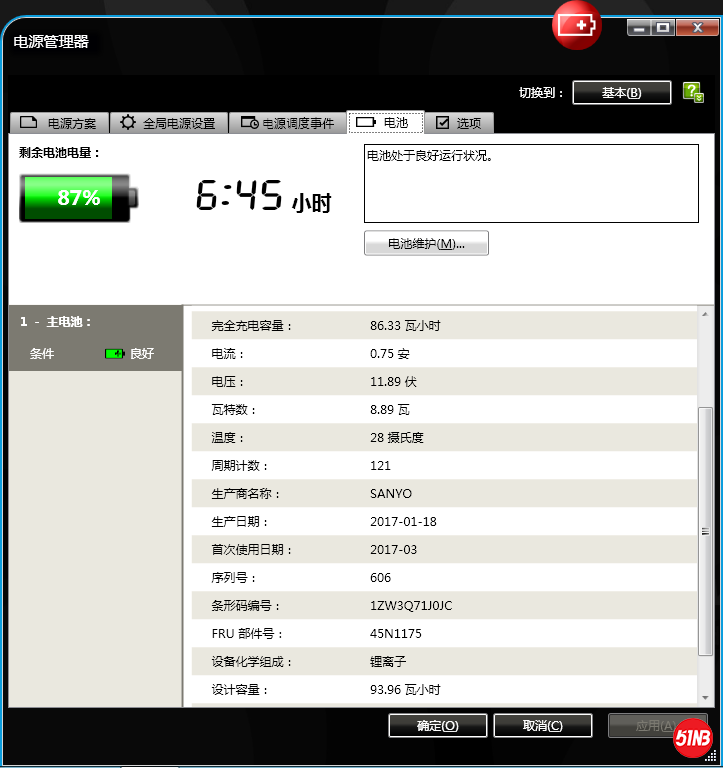Open the 全局电源设置 tab
This screenshot has height=768, width=723.
coord(168,123)
